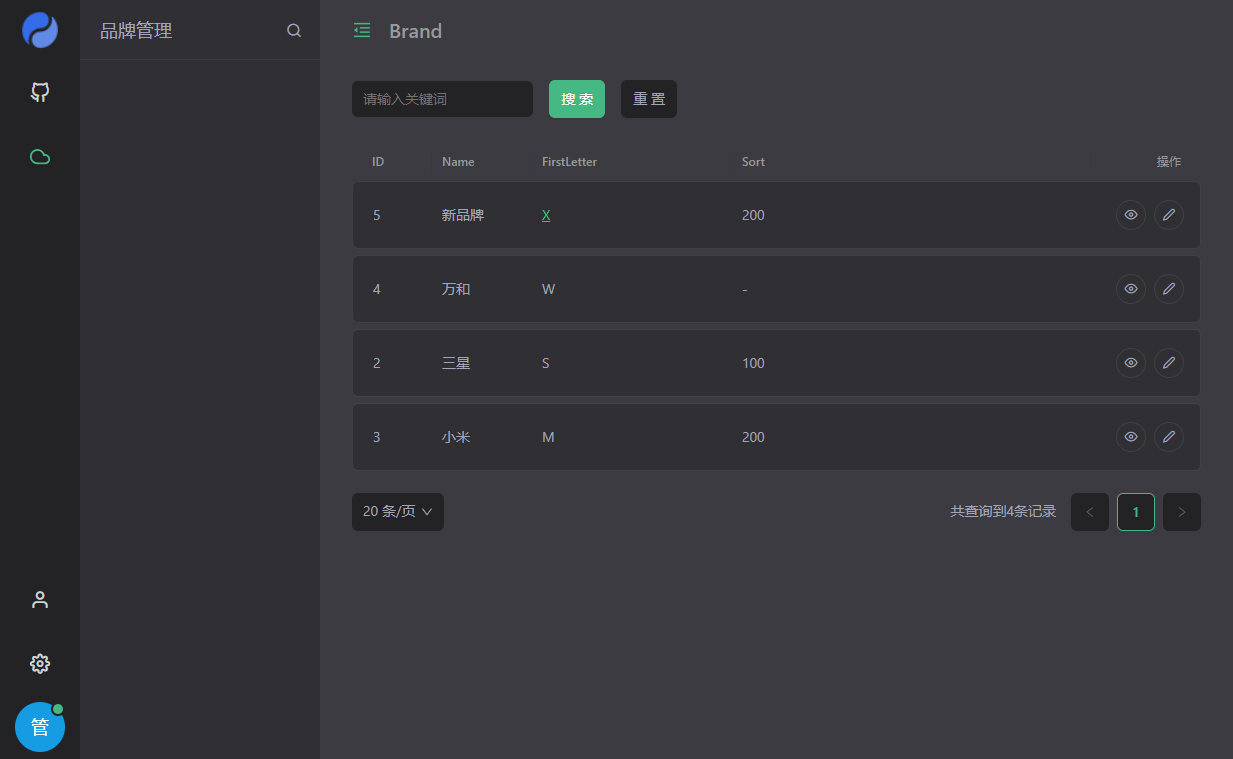Image resolution: width=1233 pixels, height=759 pixels.
Task: Click edit pencil for 三星 row
Action: point(1168,363)
